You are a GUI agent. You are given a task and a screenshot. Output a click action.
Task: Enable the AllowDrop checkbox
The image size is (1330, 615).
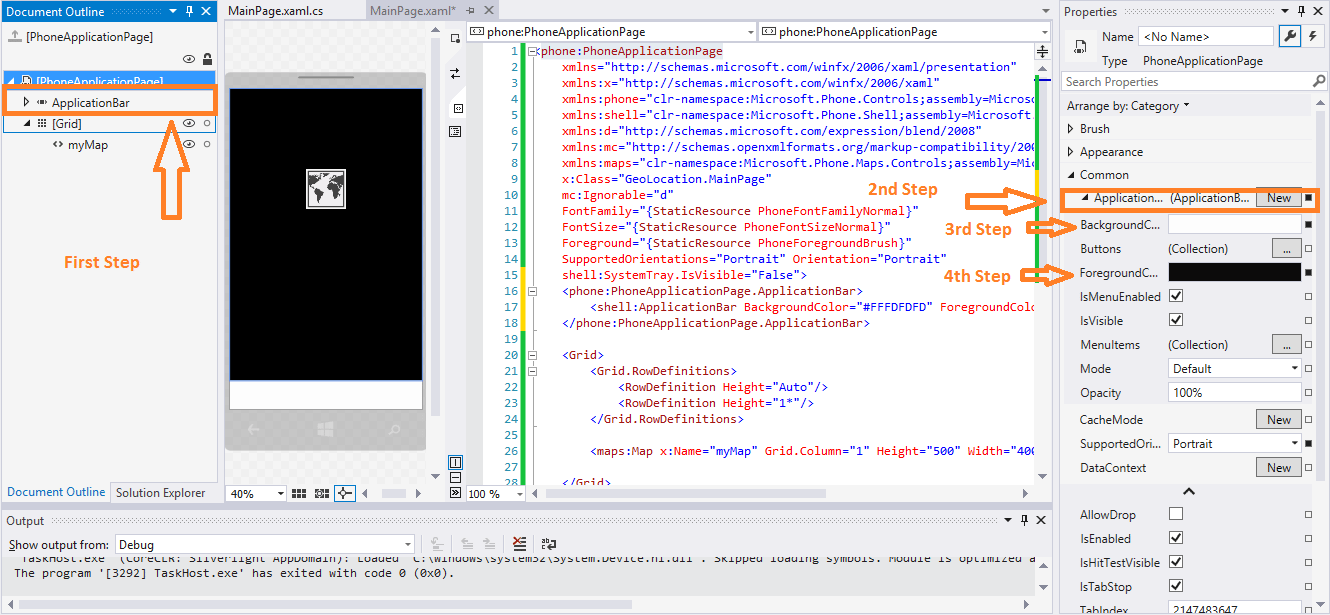click(1176, 514)
